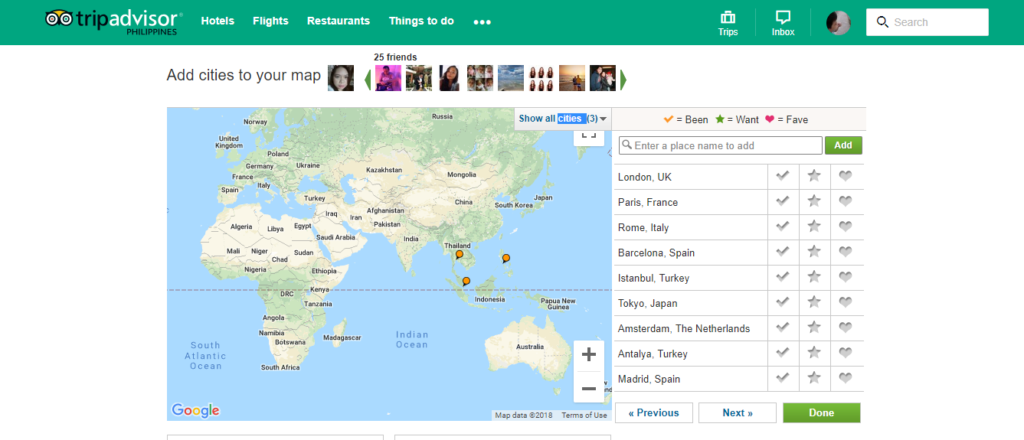Zoom in on the map with plus

[x=589, y=354]
